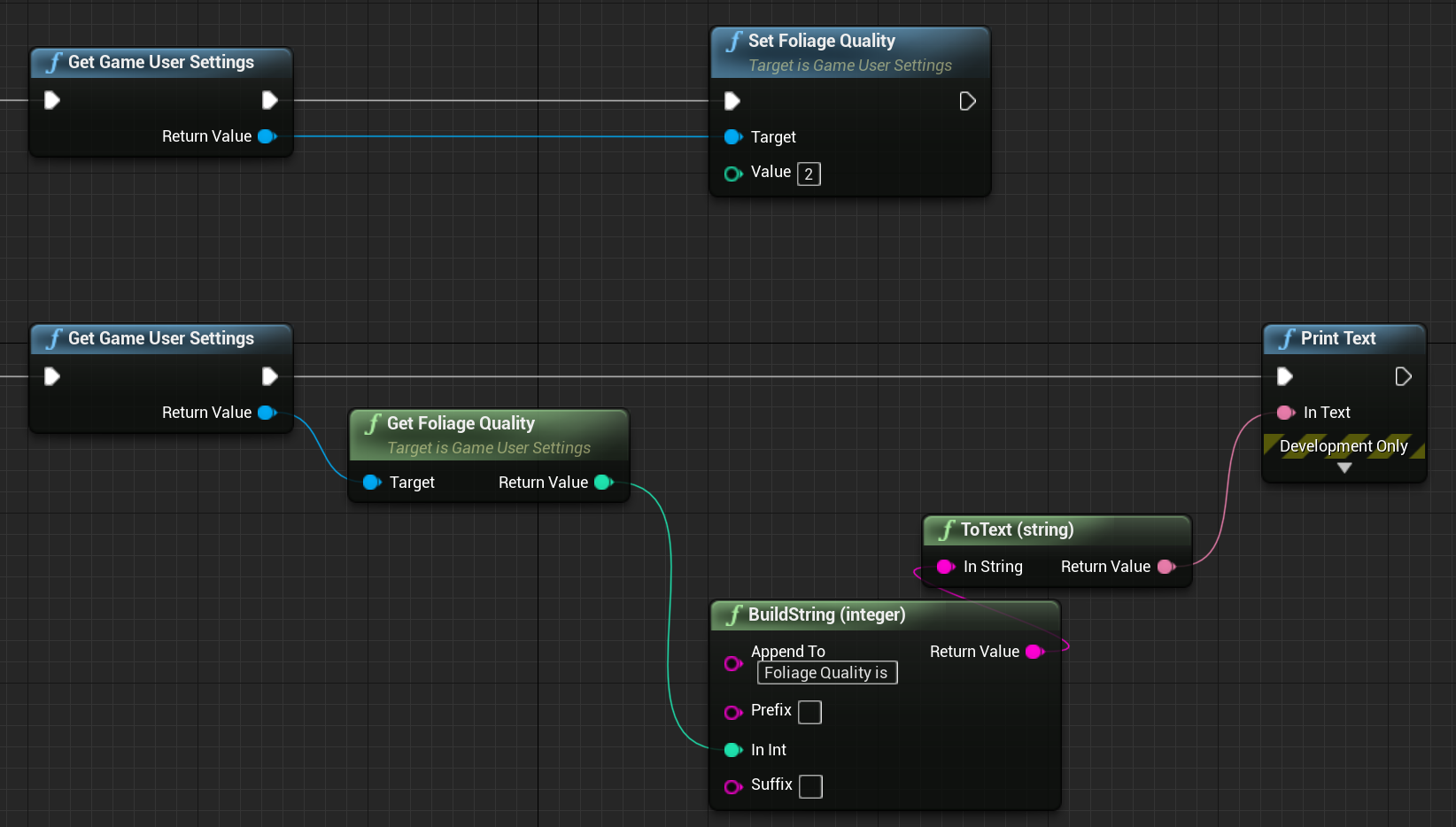Click Prefix pin on BuildString node
Viewport: 1456px width, 827px height.
tap(733, 713)
